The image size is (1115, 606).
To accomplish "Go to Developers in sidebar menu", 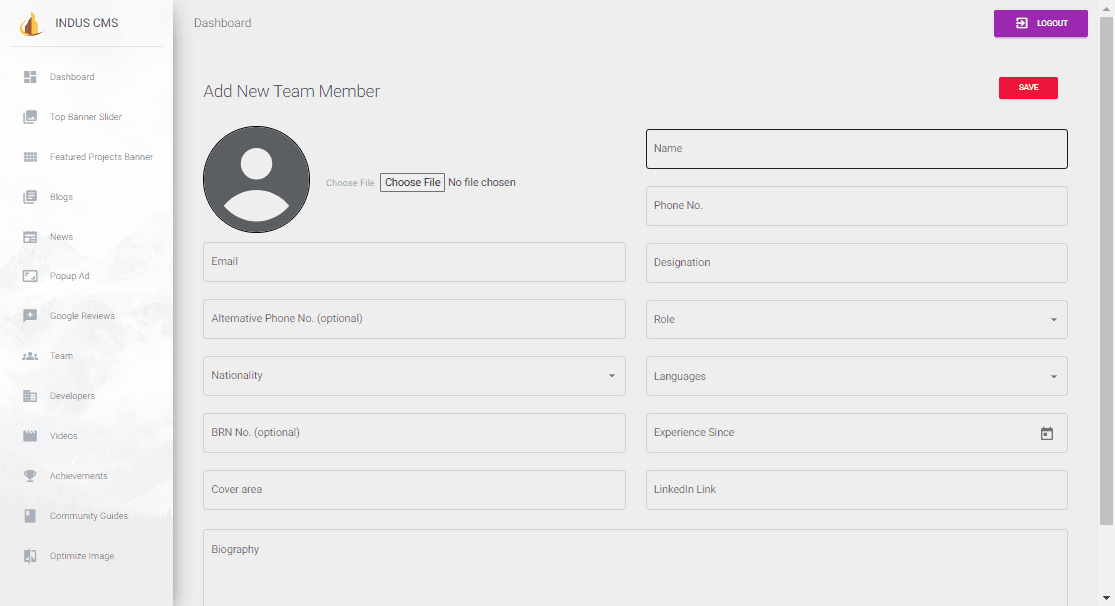I will click(x=72, y=396).
